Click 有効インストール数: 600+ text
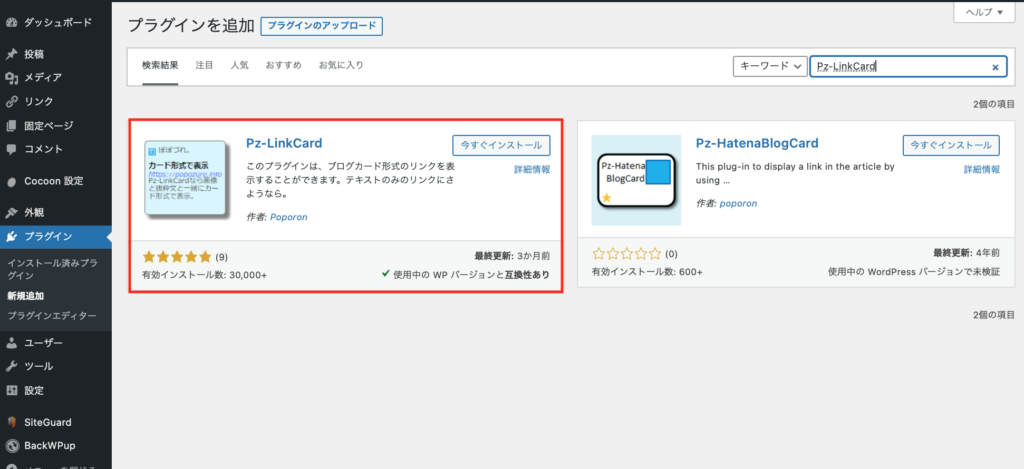This screenshot has width=1024, height=469. 647,272
